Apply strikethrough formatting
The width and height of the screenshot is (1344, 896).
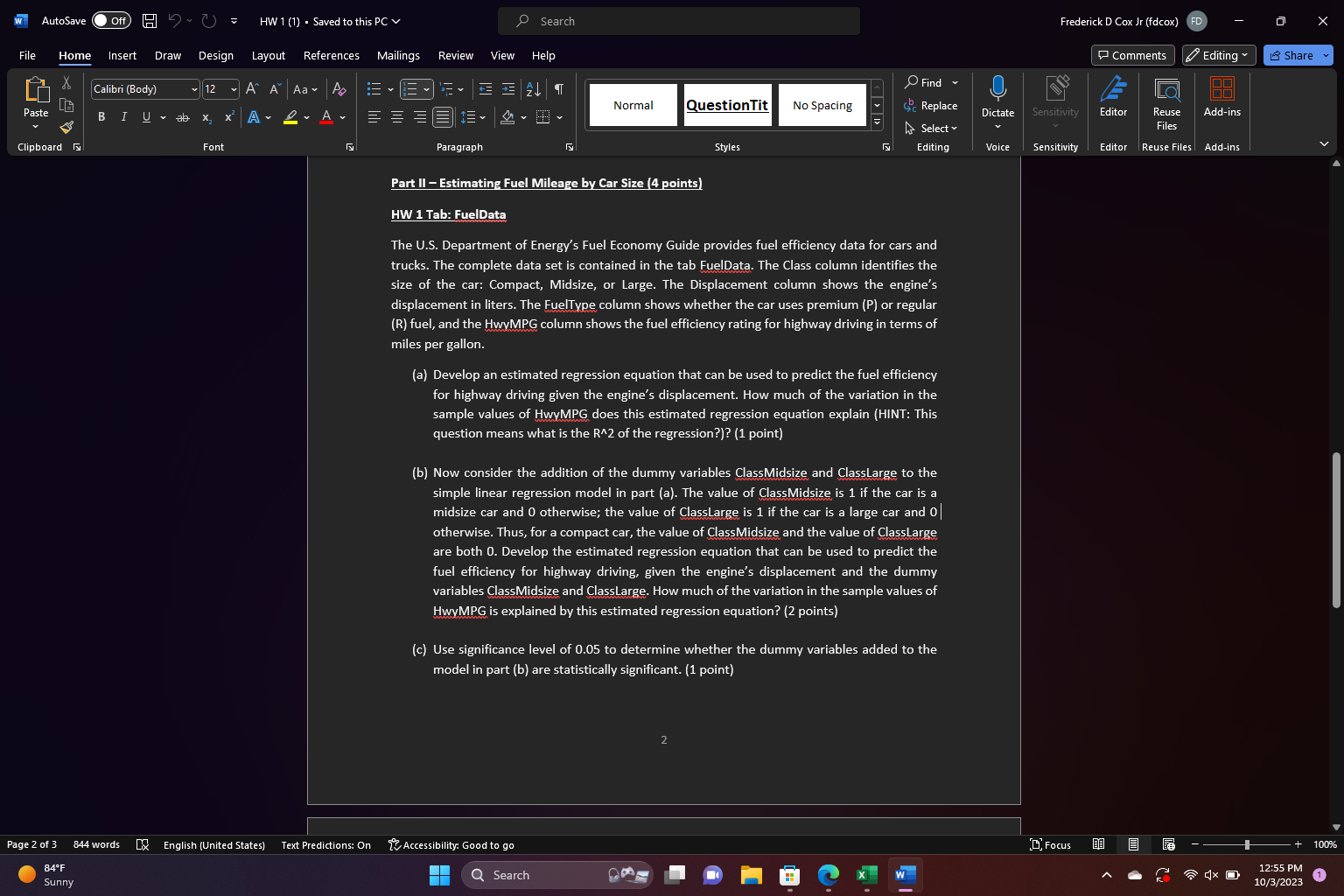183,117
